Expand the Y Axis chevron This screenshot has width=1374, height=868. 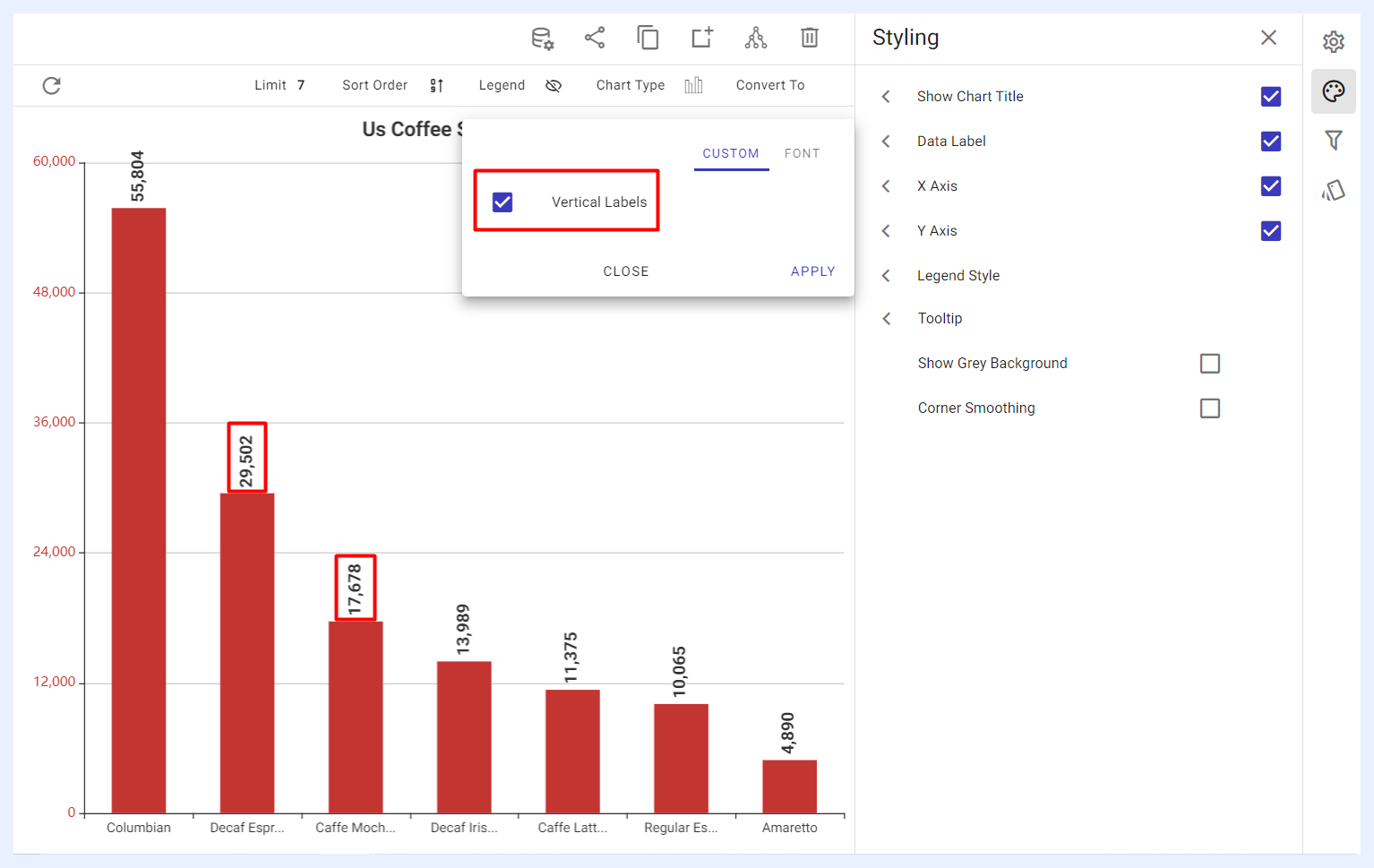pos(886,231)
